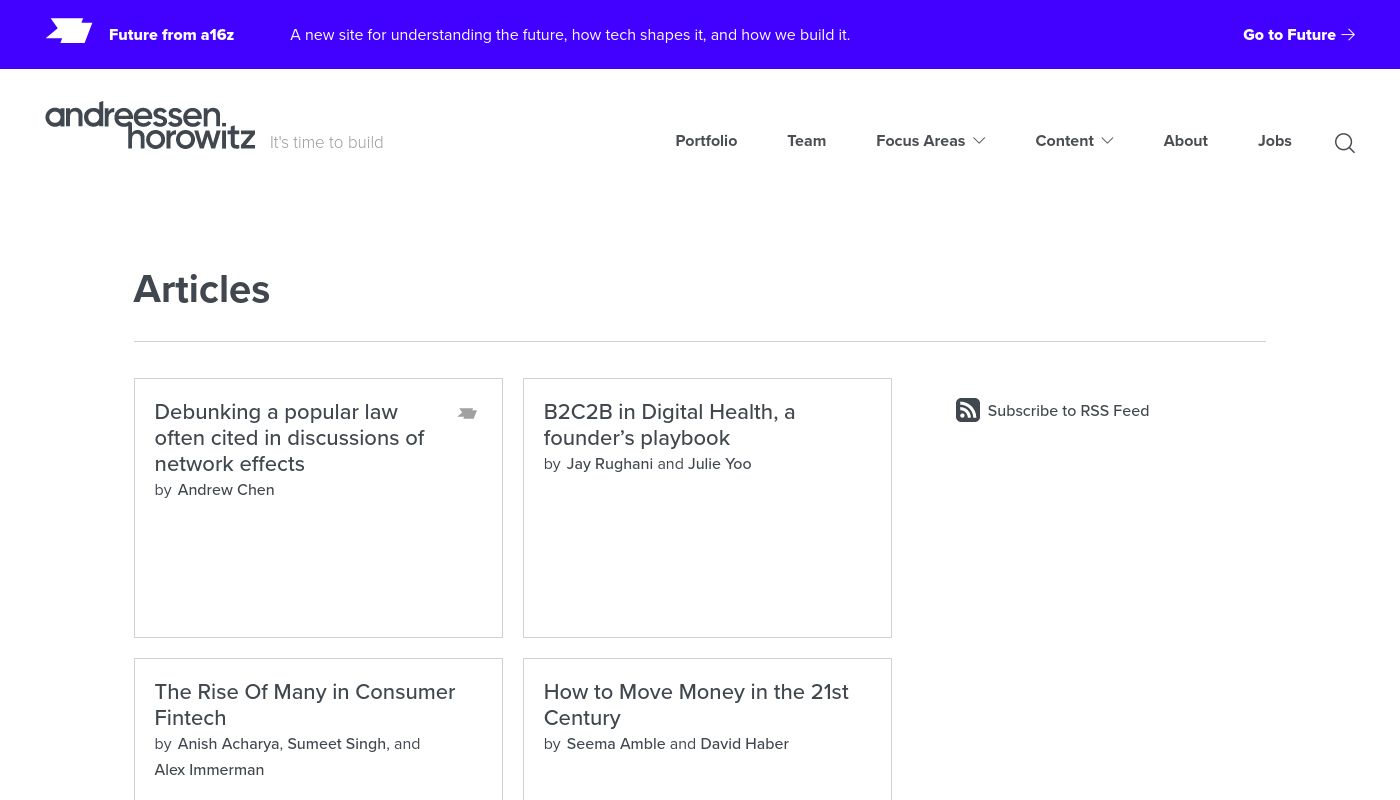This screenshot has height=800, width=1400.
Task: Click the chevron beside Focus Areas
Action: [979, 141]
